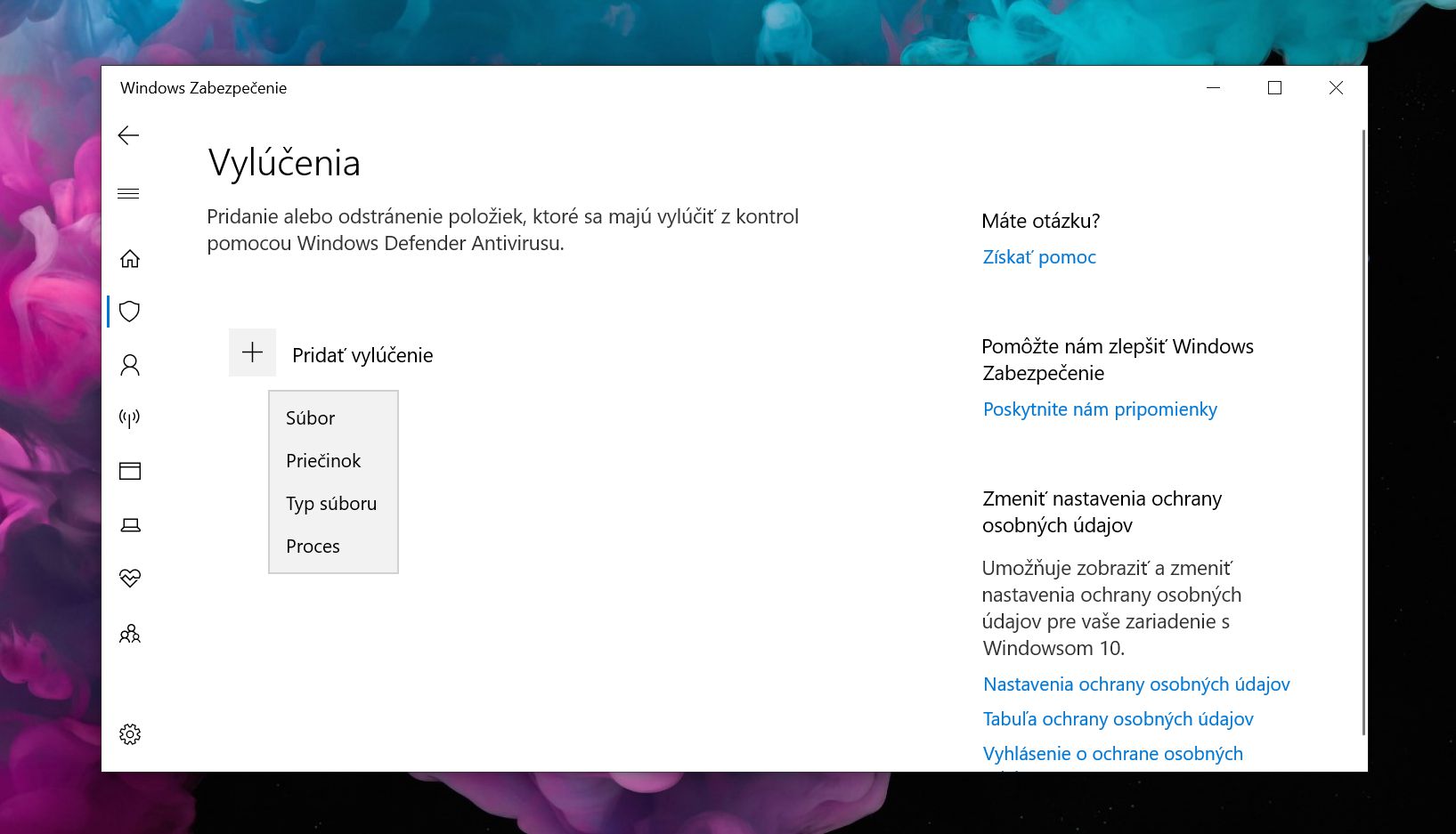Open the hamburger navigation menu

tap(129, 194)
